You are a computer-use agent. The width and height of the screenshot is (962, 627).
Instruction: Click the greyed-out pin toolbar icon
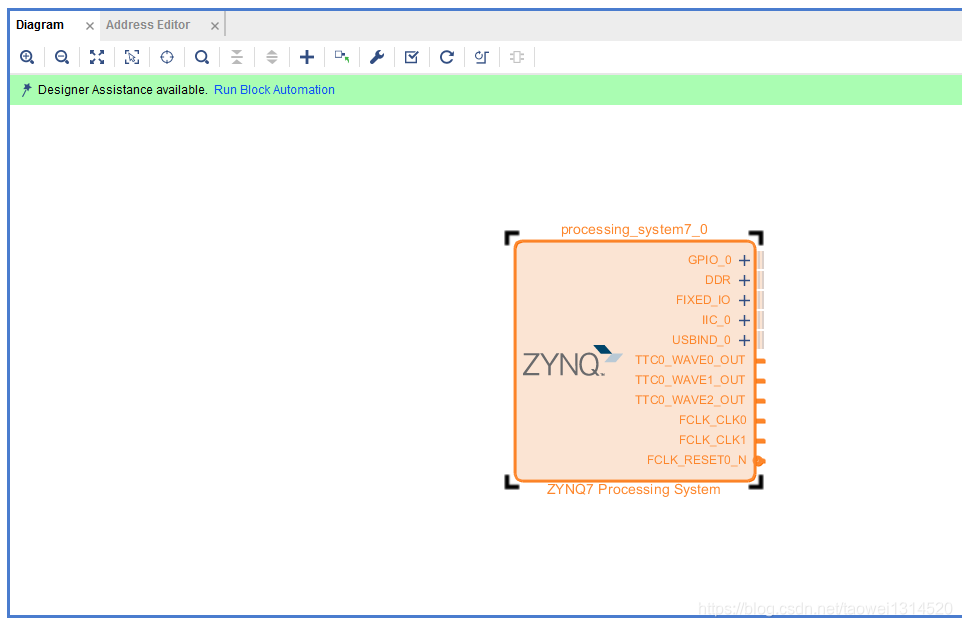[x=517, y=57]
